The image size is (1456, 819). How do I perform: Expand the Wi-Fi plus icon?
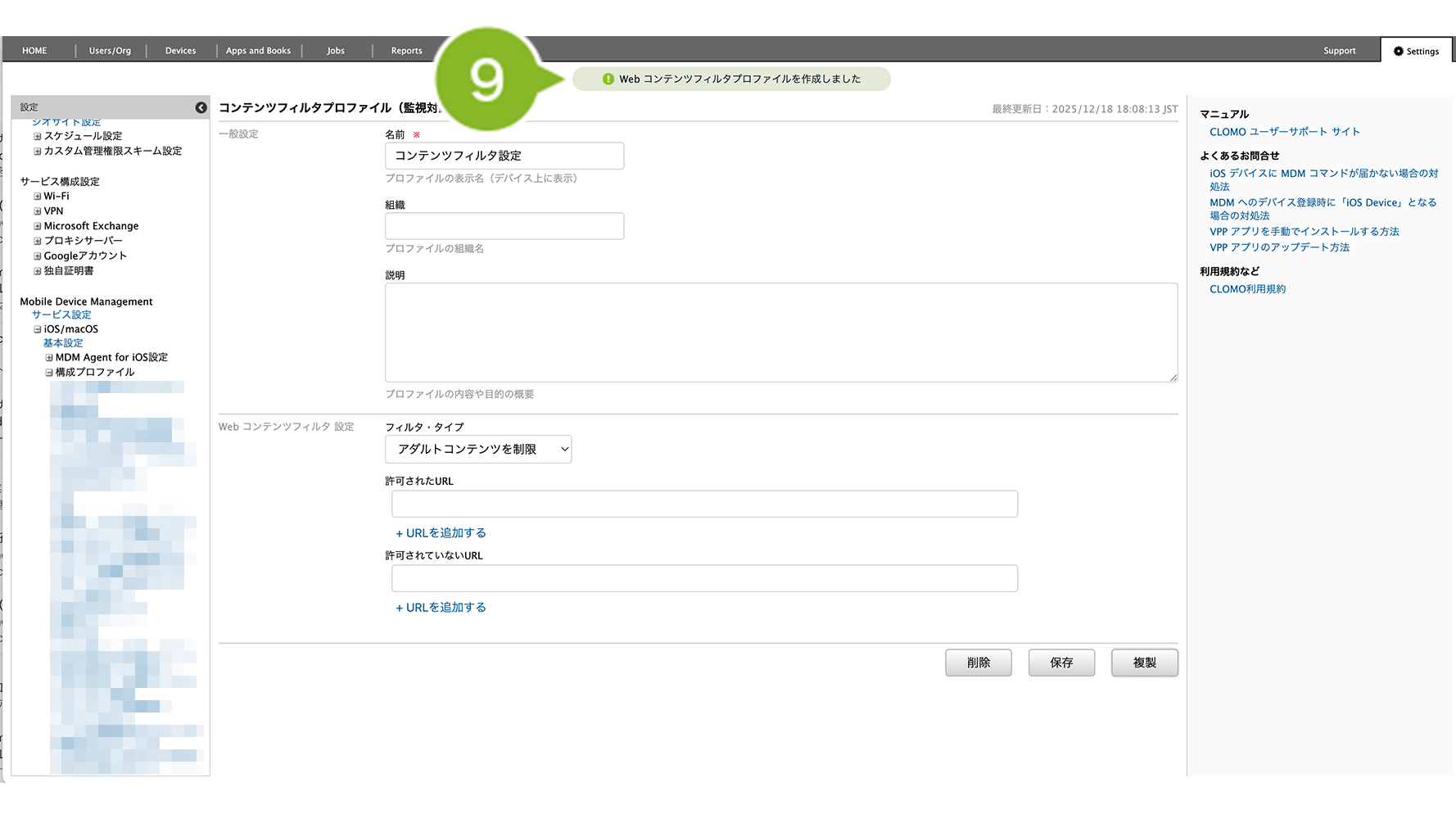pyautogui.click(x=37, y=197)
